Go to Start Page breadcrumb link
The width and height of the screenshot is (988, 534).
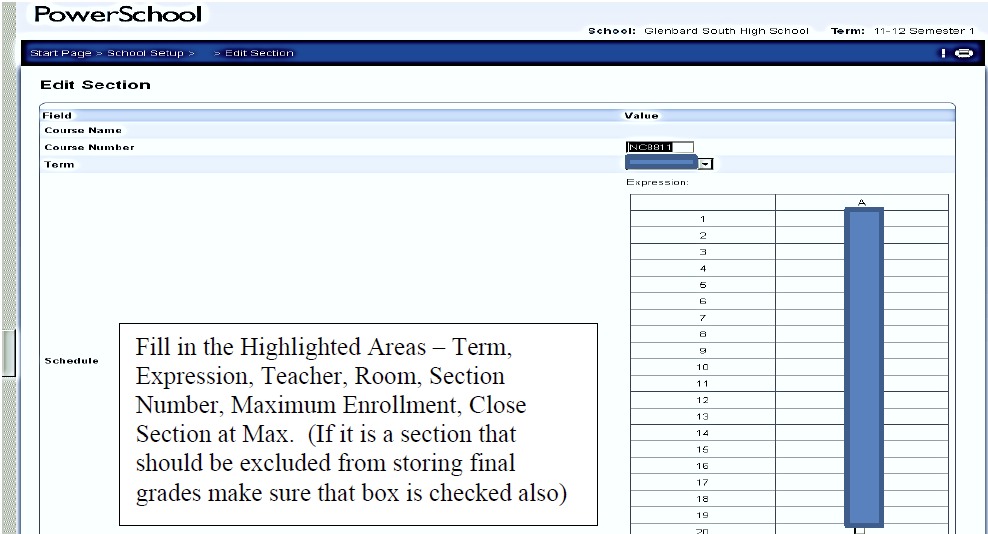tap(61, 53)
